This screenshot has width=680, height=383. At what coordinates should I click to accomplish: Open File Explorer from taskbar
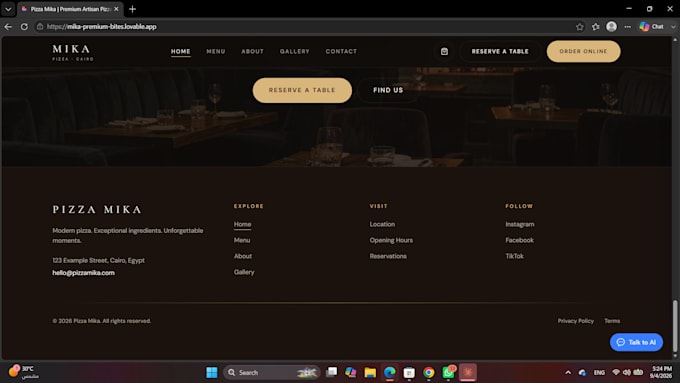(370, 372)
